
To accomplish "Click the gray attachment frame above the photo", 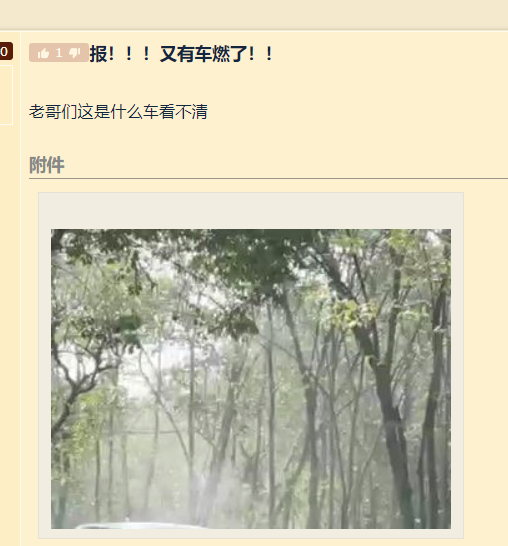I will (251, 210).
